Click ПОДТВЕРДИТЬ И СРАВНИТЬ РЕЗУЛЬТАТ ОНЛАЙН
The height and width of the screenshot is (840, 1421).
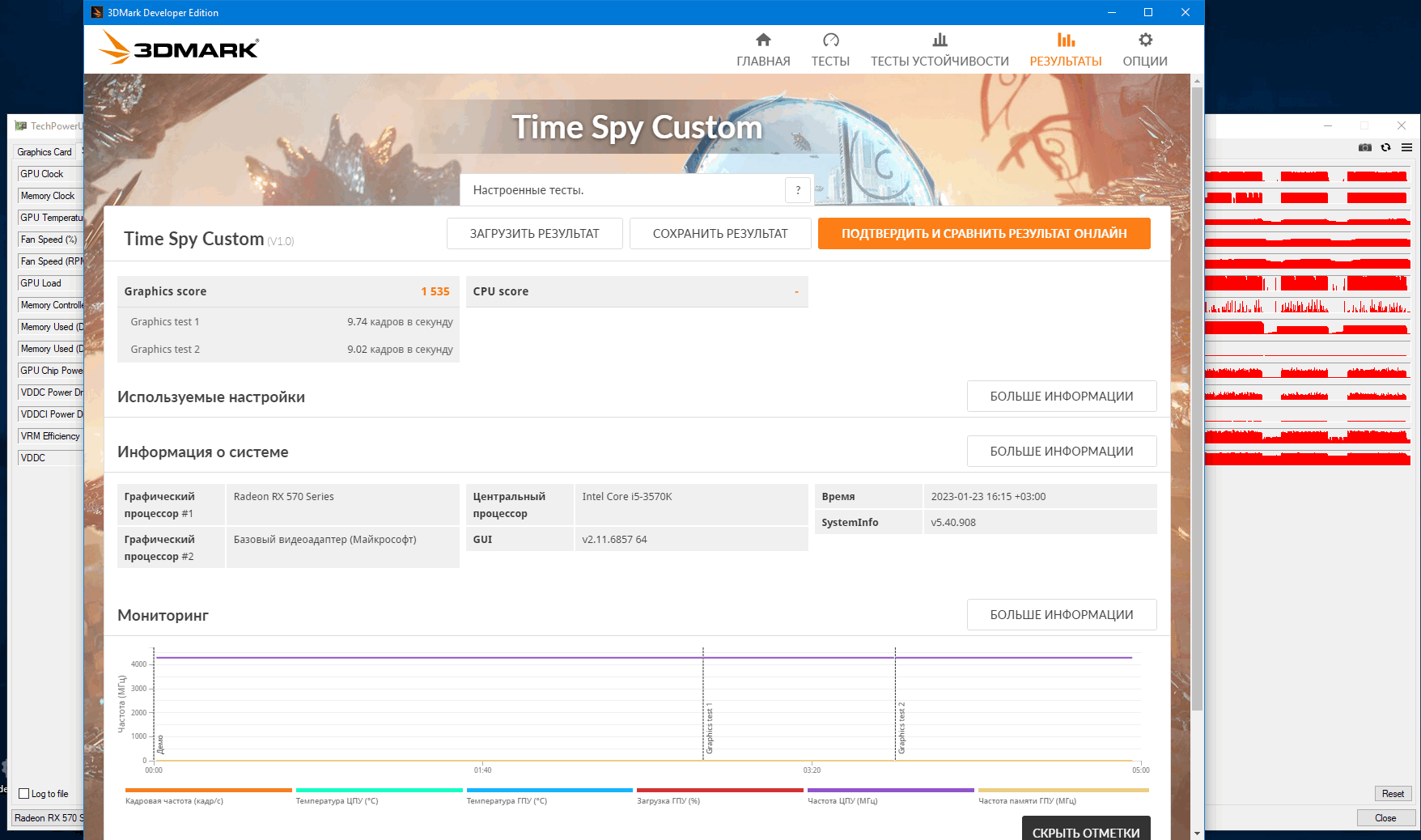tap(984, 234)
